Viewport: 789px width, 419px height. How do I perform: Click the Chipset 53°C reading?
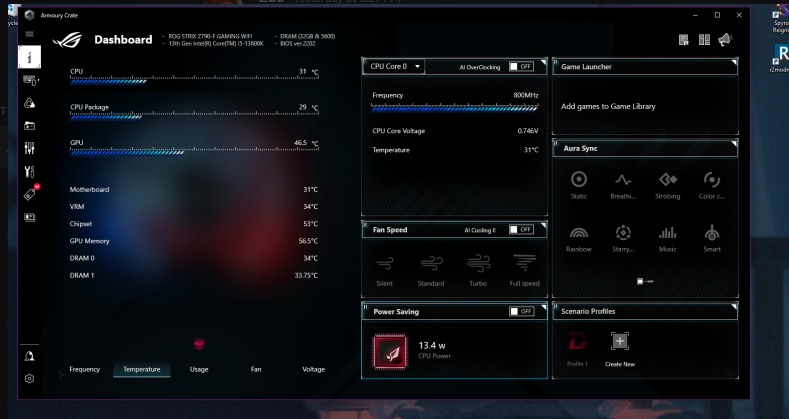pyautogui.click(x=310, y=224)
